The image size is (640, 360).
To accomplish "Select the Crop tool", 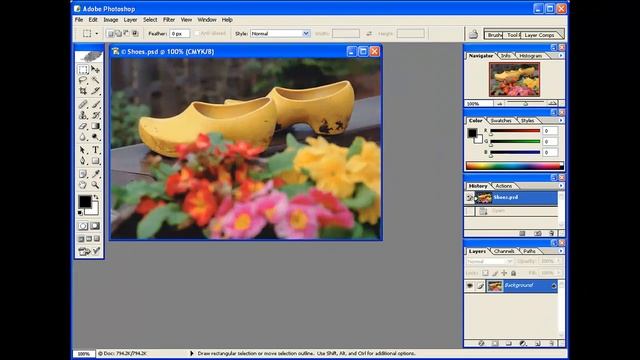I will tap(83, 91).
